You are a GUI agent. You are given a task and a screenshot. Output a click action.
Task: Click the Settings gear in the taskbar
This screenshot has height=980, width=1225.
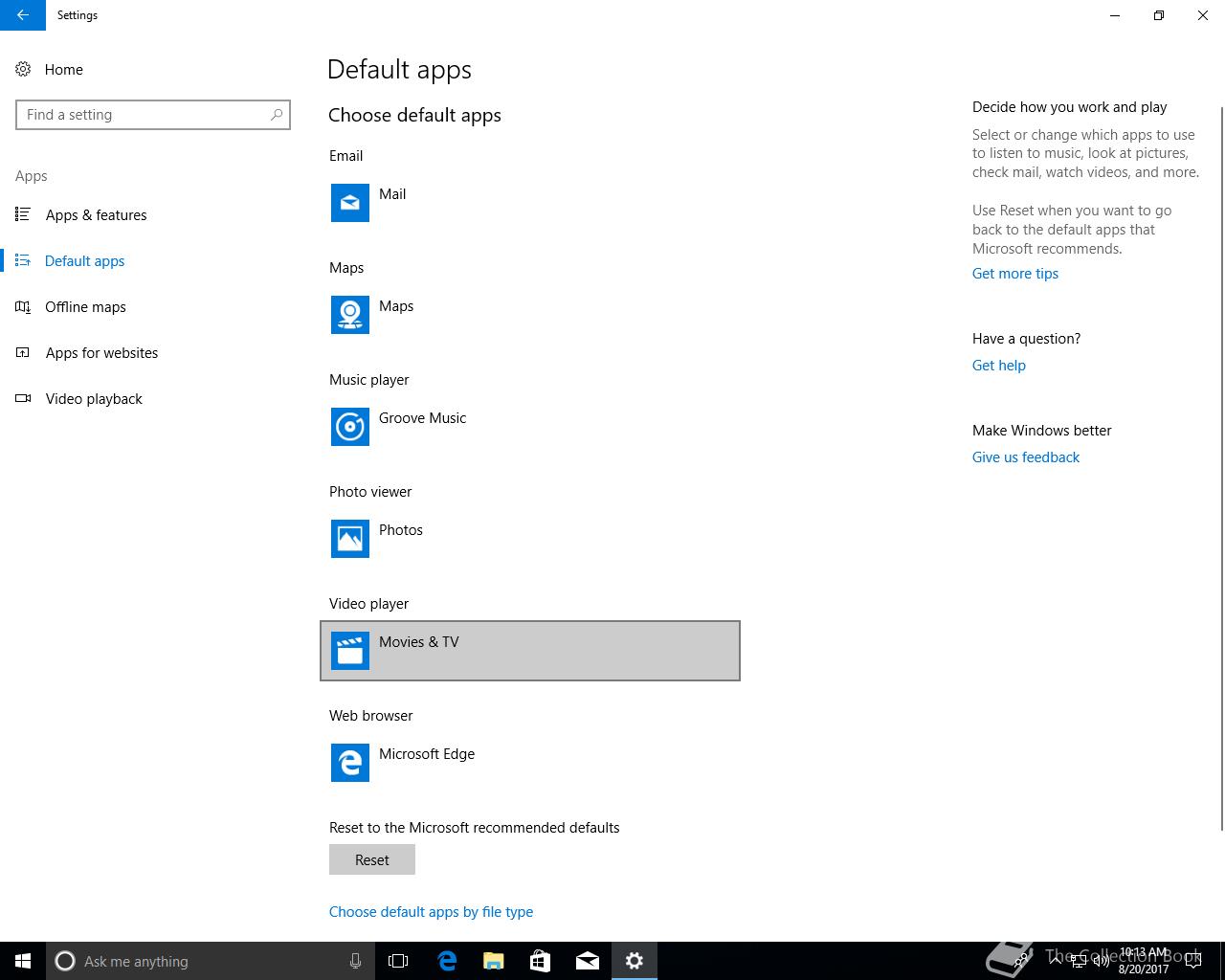tap(635, 961)
